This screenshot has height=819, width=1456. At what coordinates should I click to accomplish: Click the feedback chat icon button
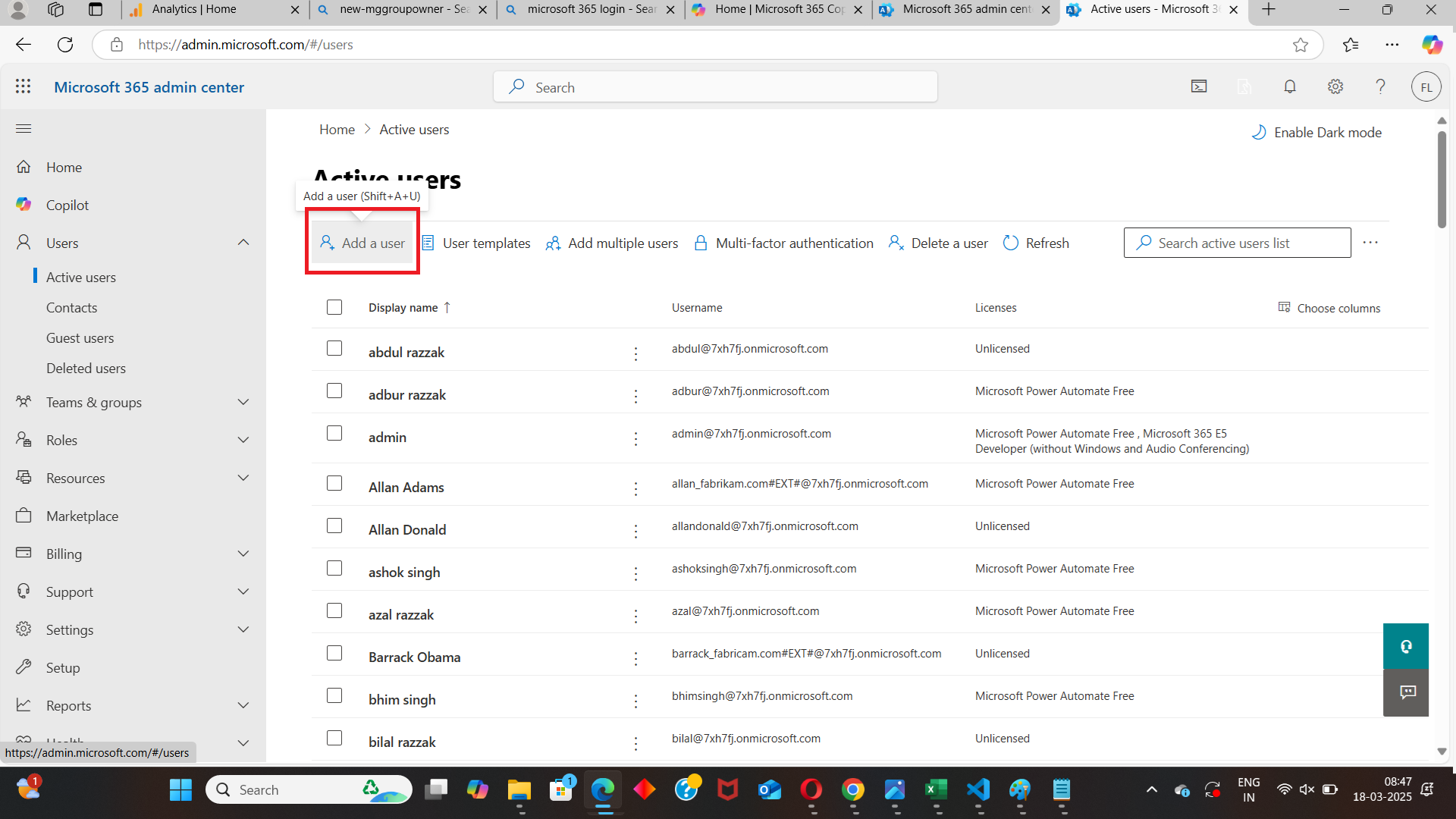[1407, 692]
